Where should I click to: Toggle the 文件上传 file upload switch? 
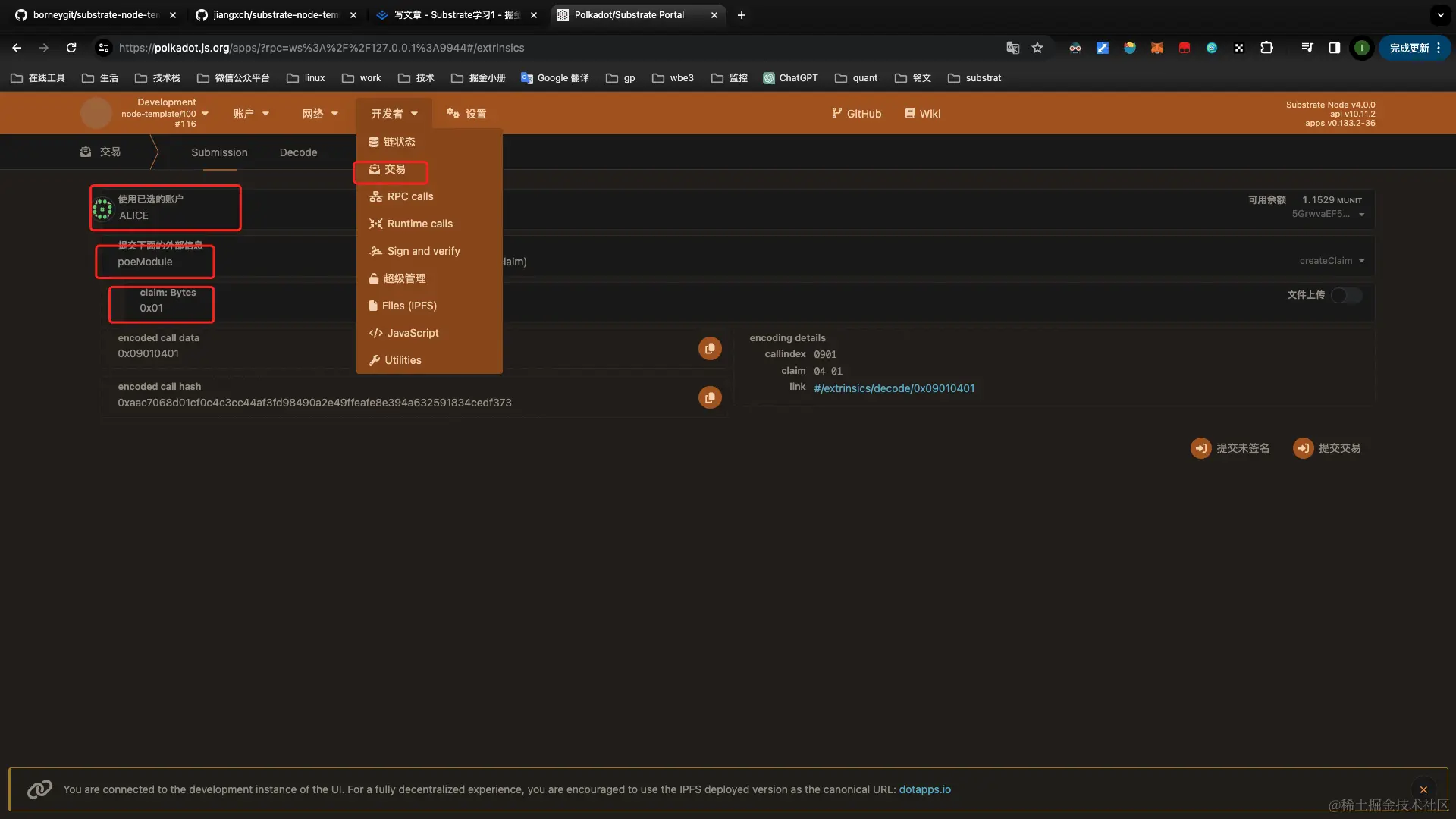[x=1346, y=295]
